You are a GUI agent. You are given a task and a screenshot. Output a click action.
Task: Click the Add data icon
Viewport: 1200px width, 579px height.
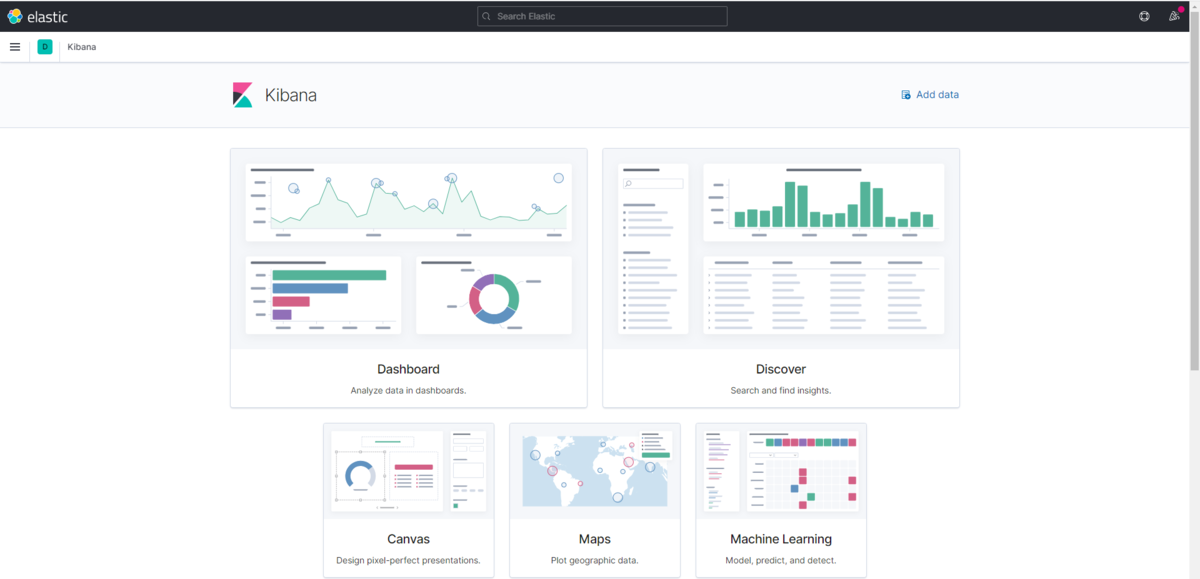tap(906, 95)
